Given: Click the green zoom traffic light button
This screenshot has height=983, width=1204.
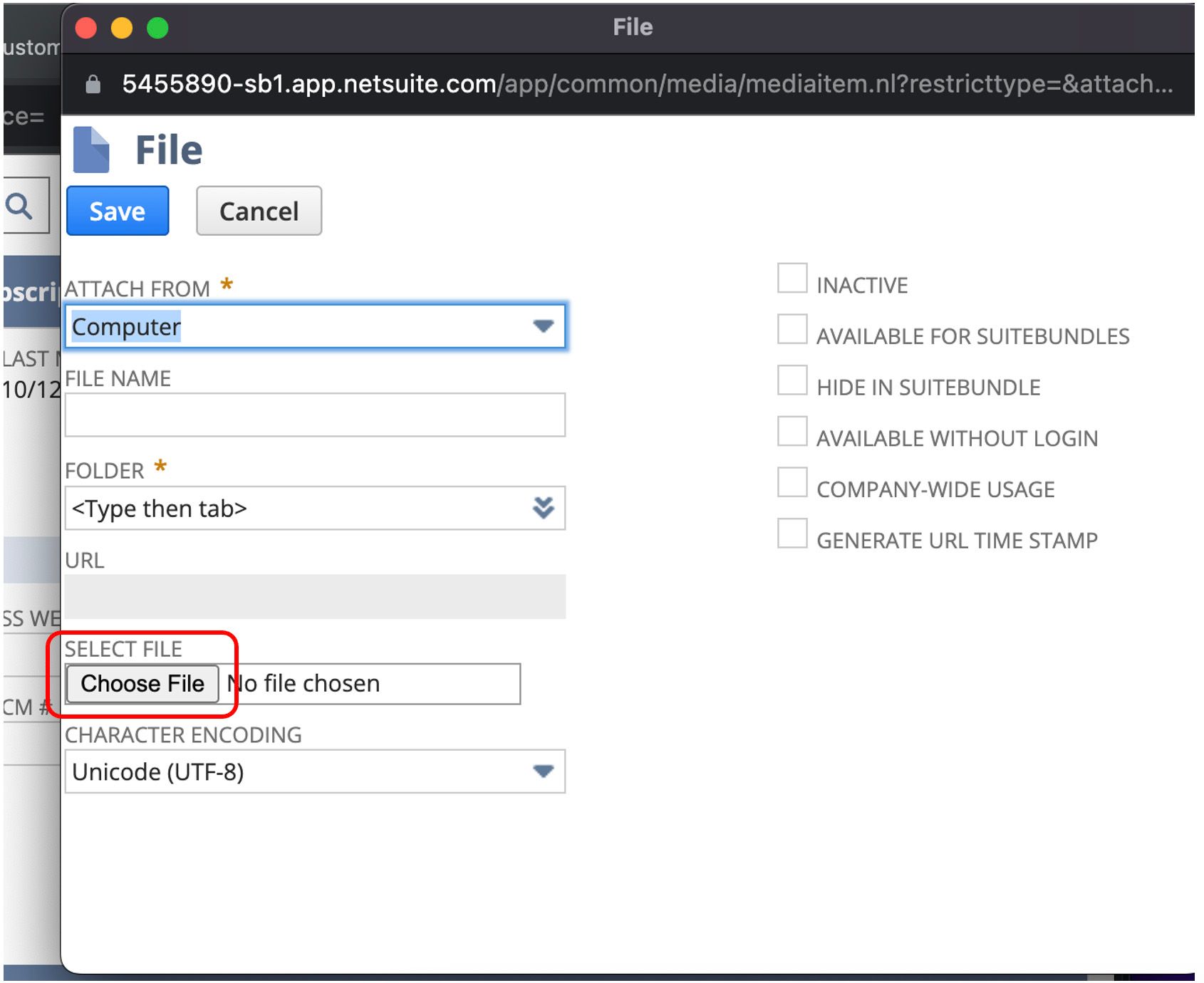Looking at the screenshot, I should 159,27.
